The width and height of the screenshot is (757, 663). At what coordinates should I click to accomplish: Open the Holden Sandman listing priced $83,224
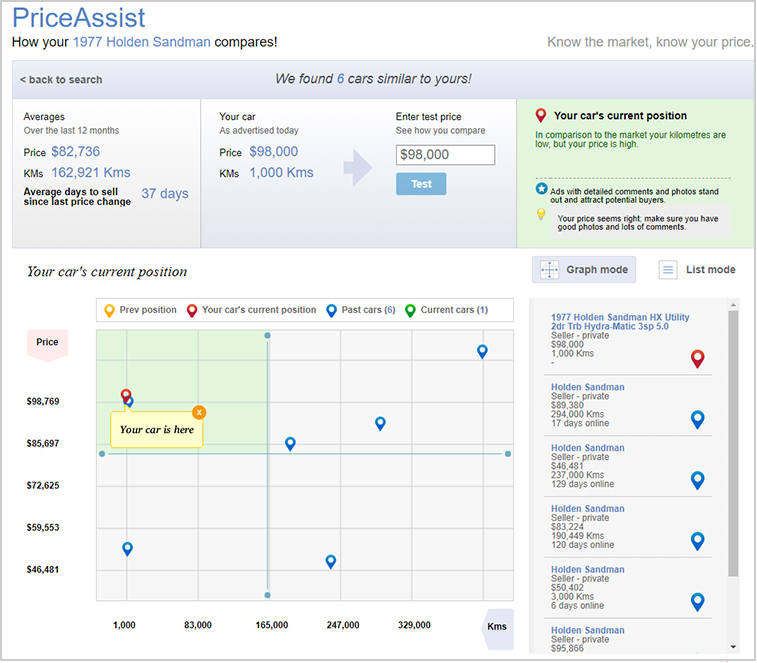coord(588,508)
